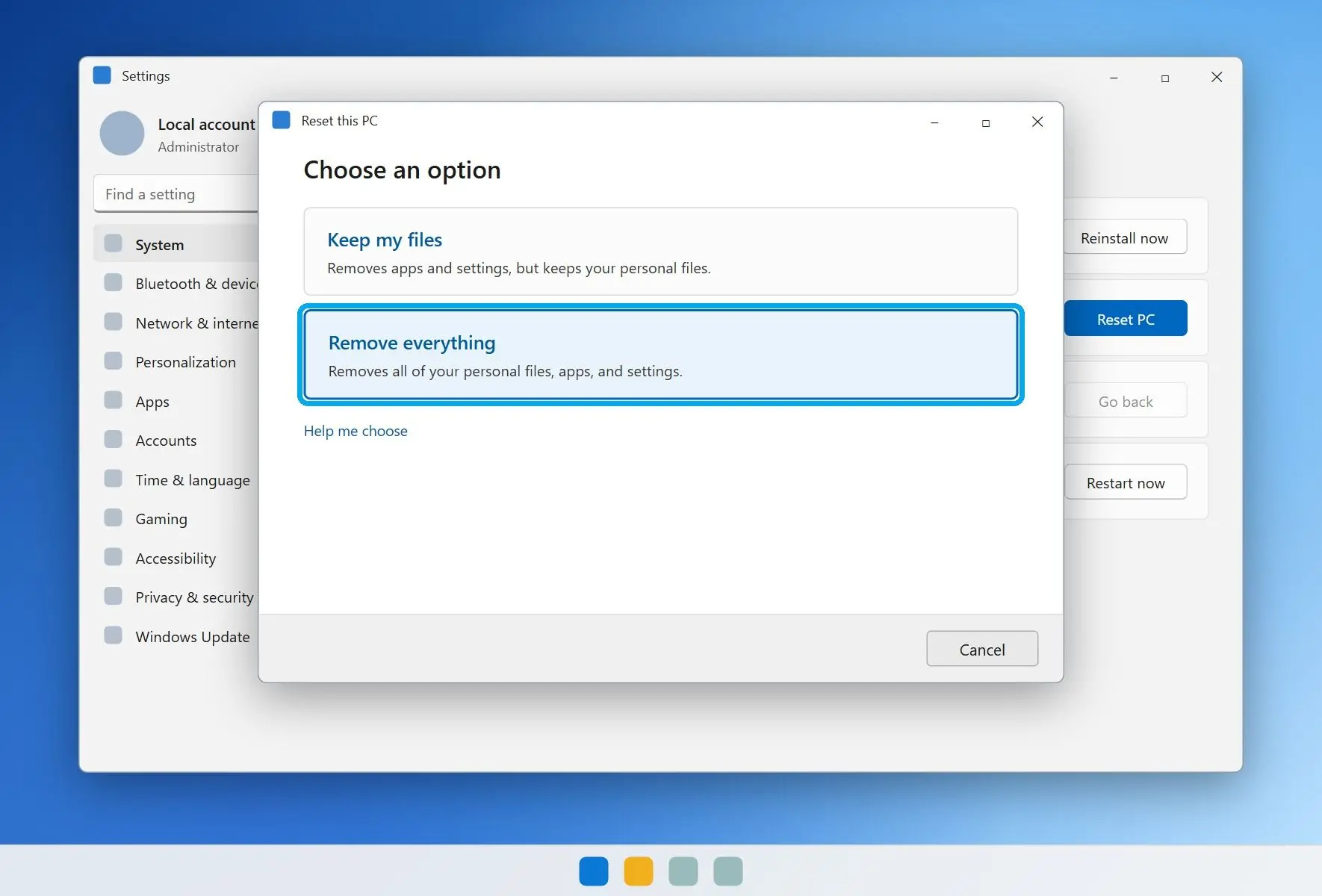Click the Accessibility sidebar icon
Screen dimensions: 1322x896
click(x=114, y=557)
